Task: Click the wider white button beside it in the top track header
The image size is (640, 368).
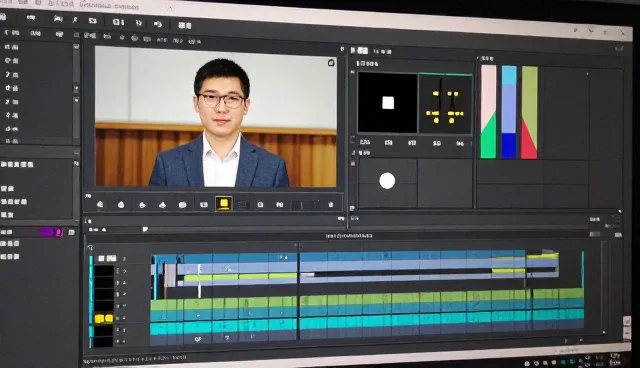Action: 111,259
